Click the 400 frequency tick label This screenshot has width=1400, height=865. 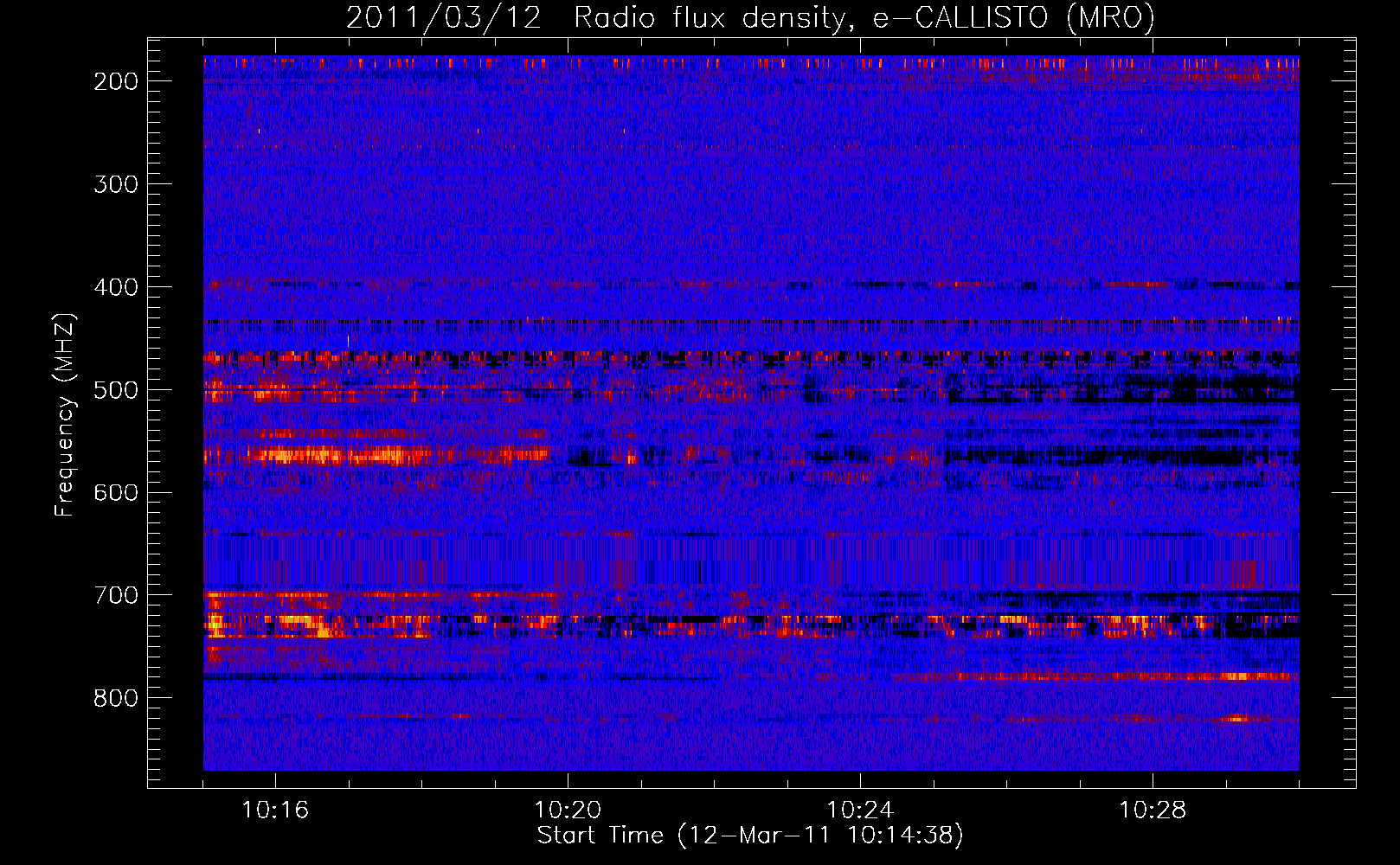[x=116, y=287]
